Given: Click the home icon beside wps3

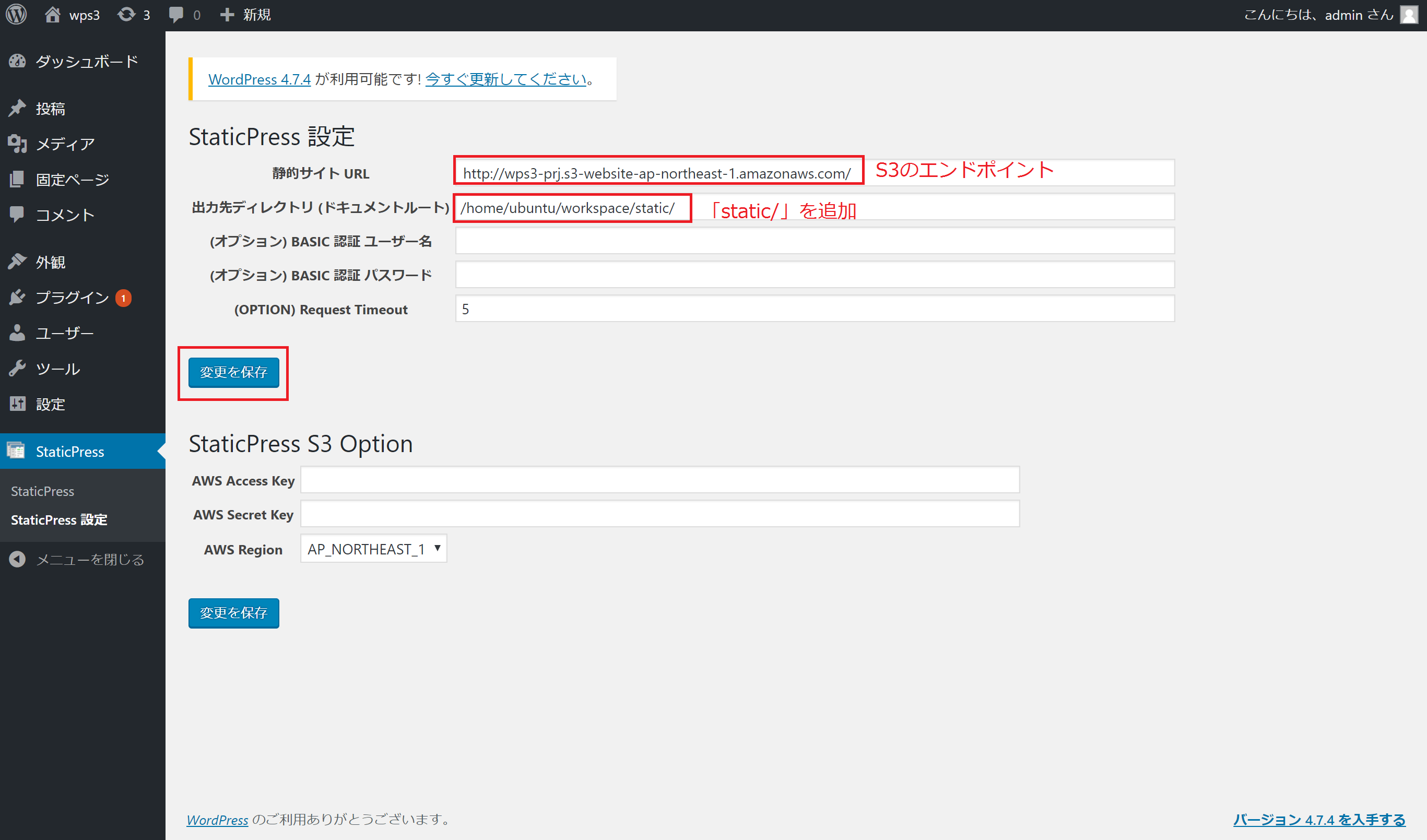Looking at the screenshot, I should point(53,15).
